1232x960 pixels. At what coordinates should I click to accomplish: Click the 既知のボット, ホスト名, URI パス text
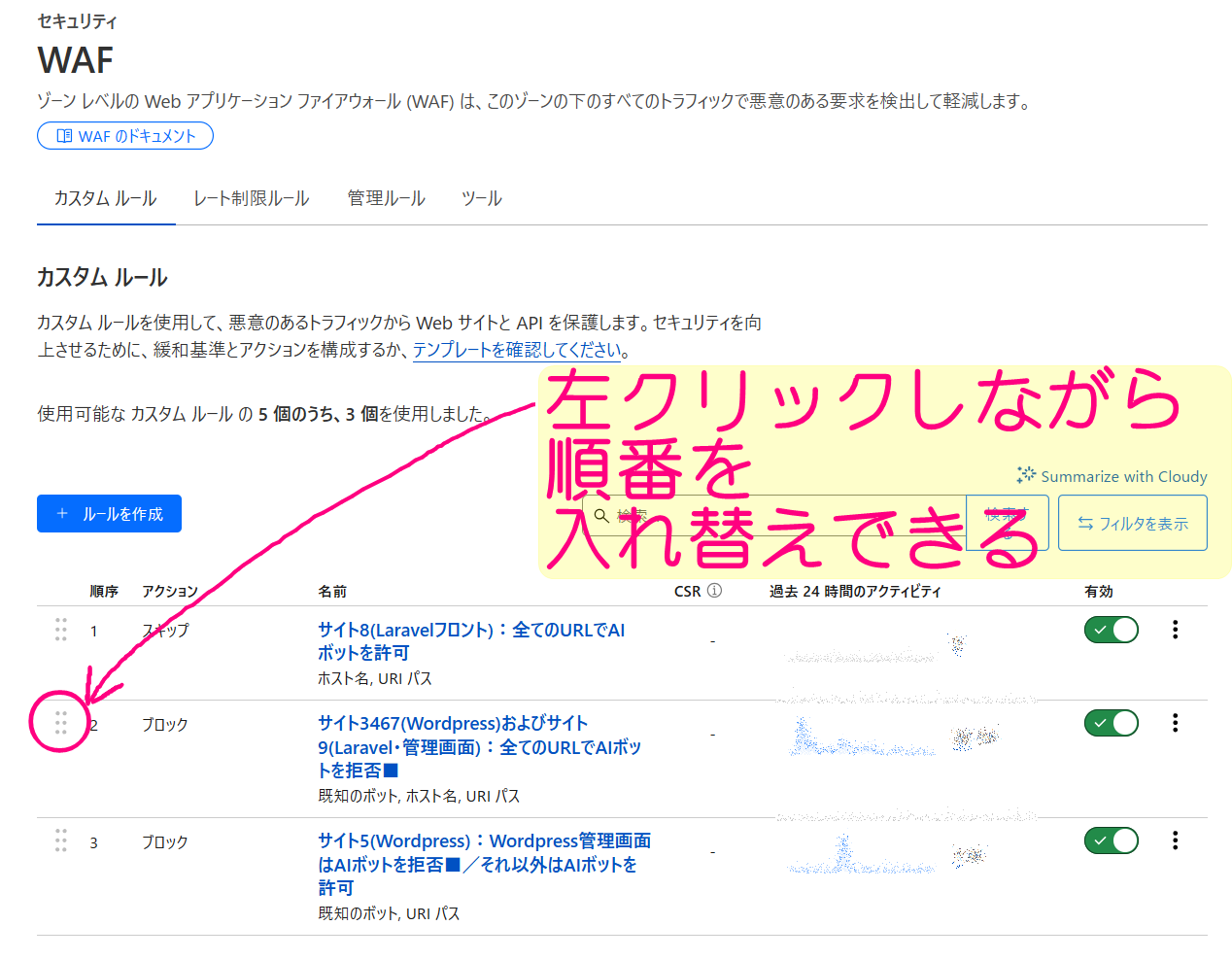[419, 796]
